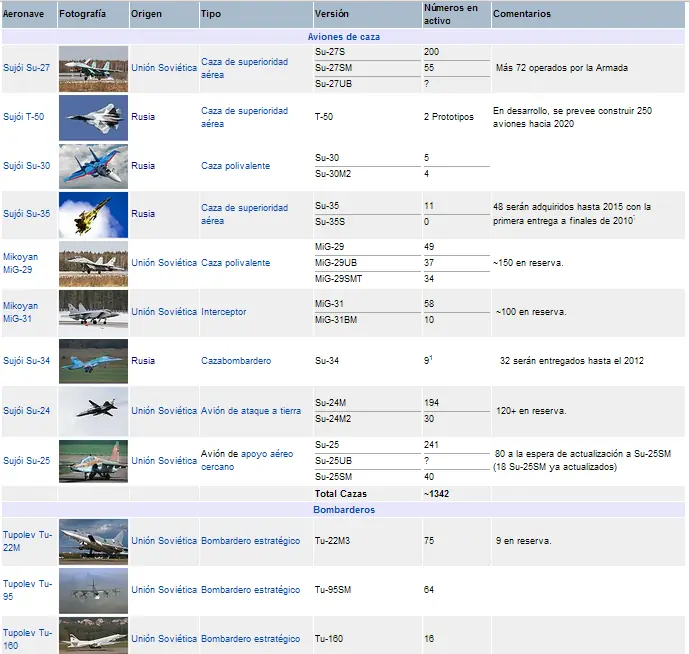The image size is (689, 654).
Task: Follow the Aviones de caza section link
Action: pos(344,37)
